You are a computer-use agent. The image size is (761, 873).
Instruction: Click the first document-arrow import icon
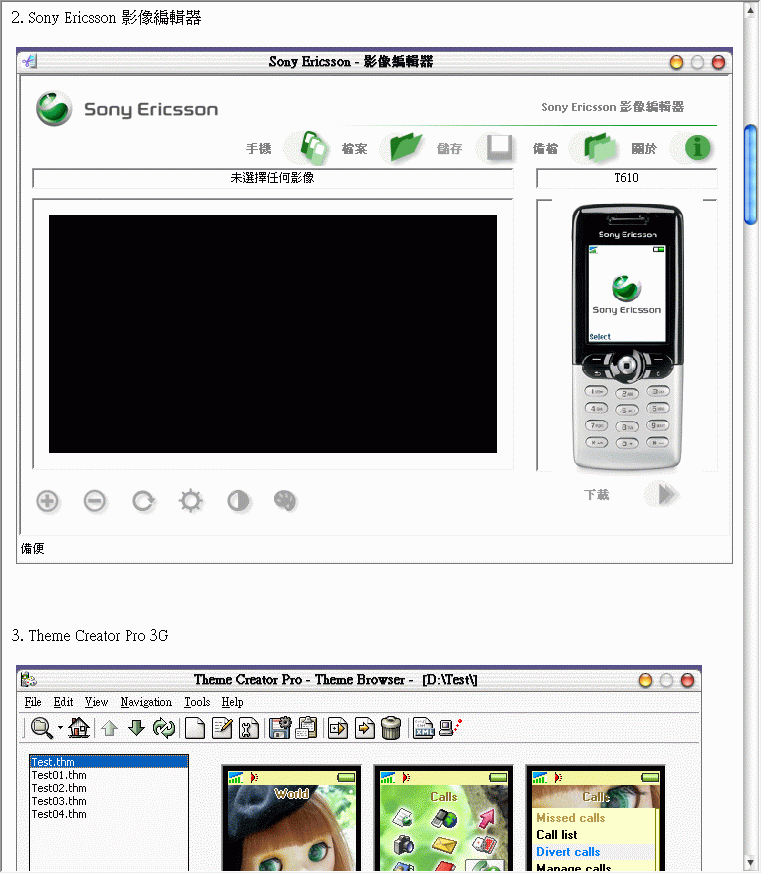click(338, 728)
